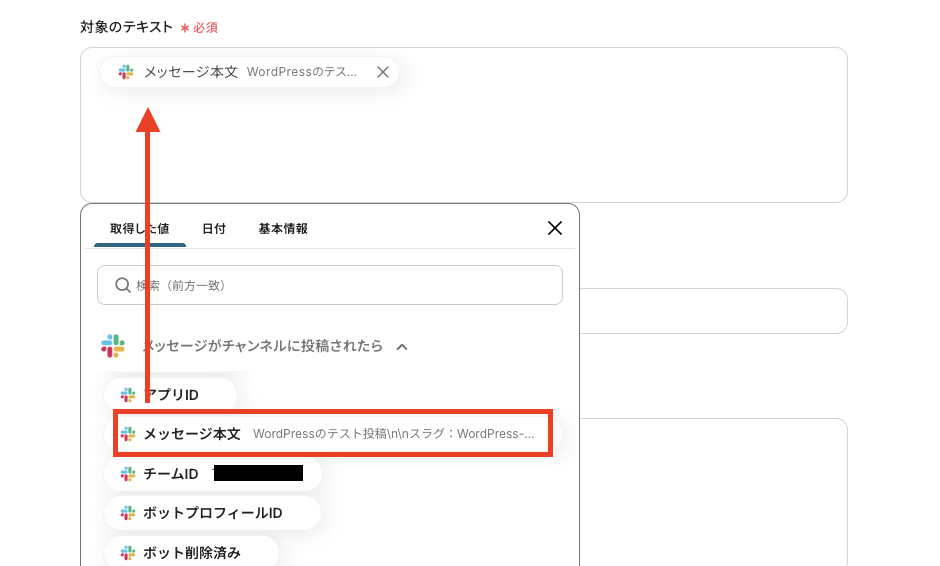Click the magnifier search icon
The height and width of the screenshot is (566, 940).
[123, 285]
